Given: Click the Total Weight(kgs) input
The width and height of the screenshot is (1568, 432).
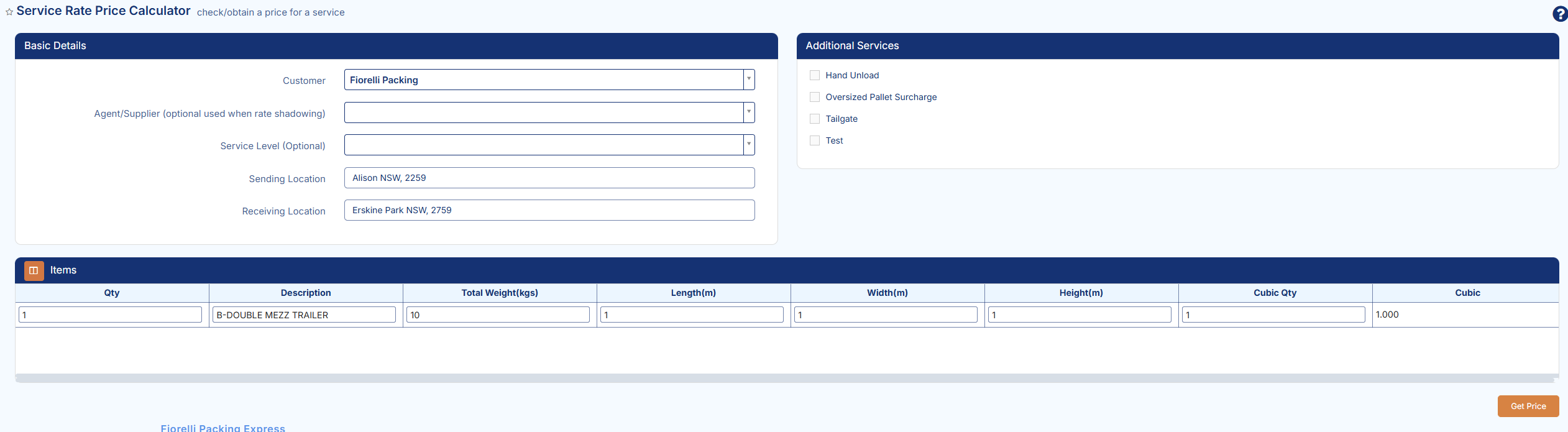Looking at the screenshot, I should pos(498,315).
